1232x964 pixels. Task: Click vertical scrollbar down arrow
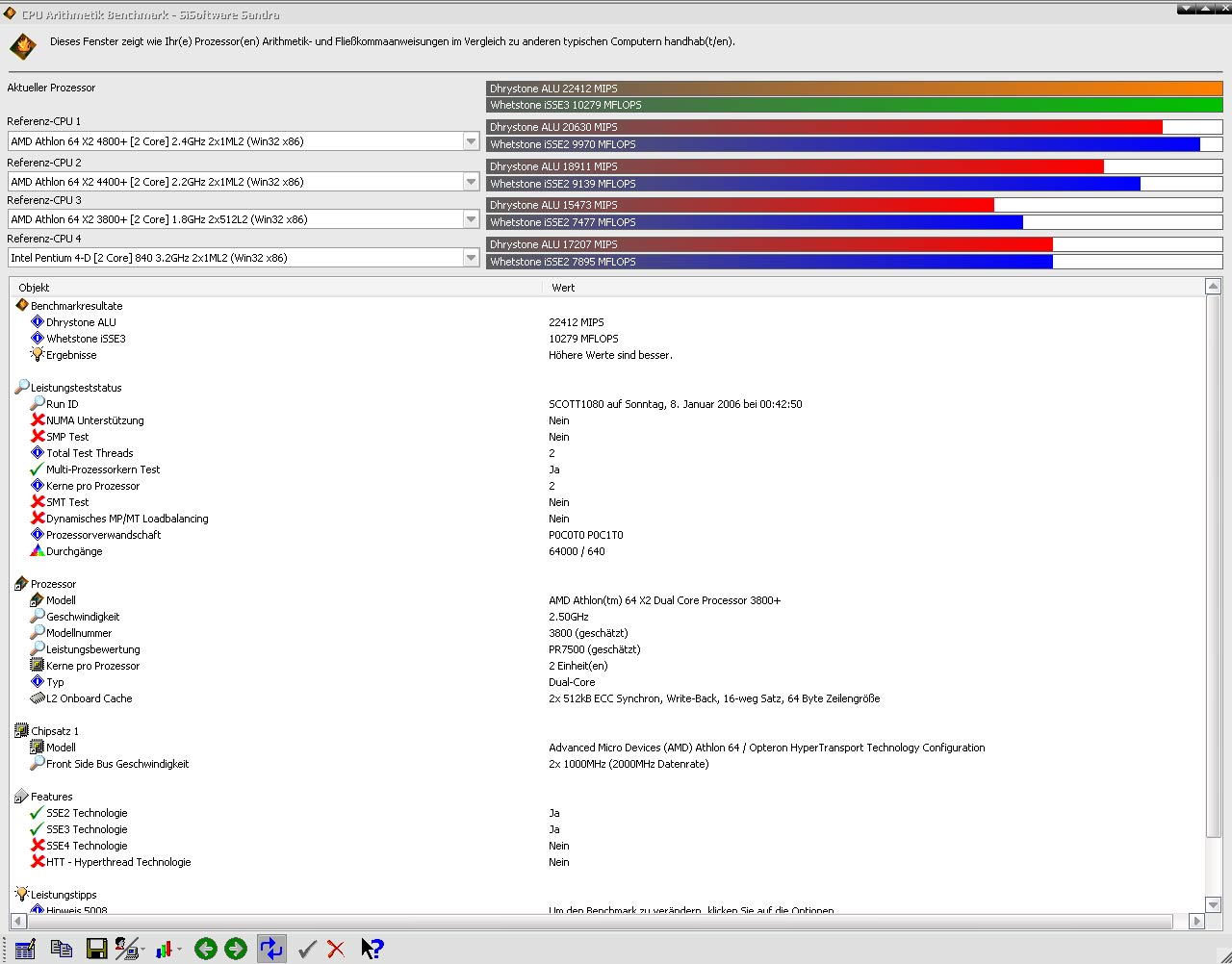[x=1213, y=905]
